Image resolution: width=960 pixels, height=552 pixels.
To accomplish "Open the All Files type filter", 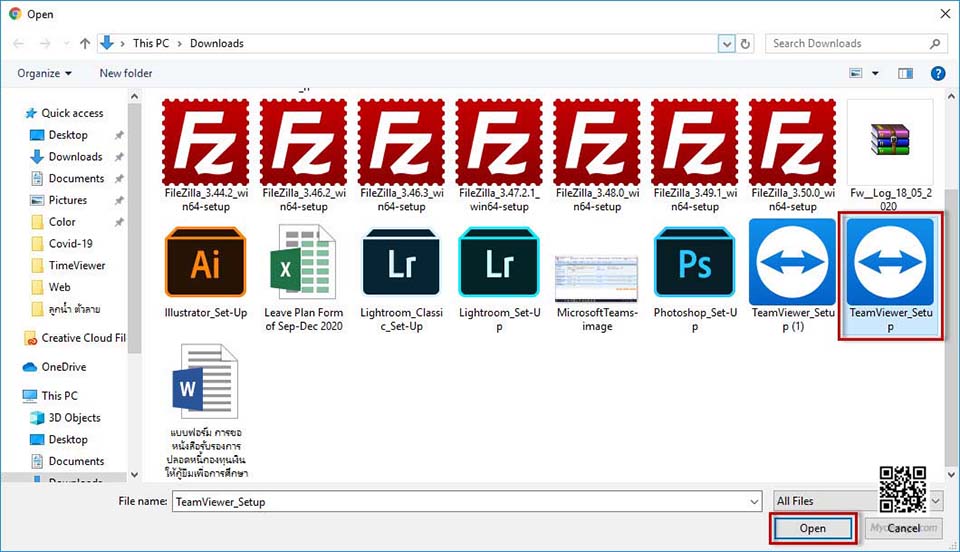I will [x=857, y=501].
